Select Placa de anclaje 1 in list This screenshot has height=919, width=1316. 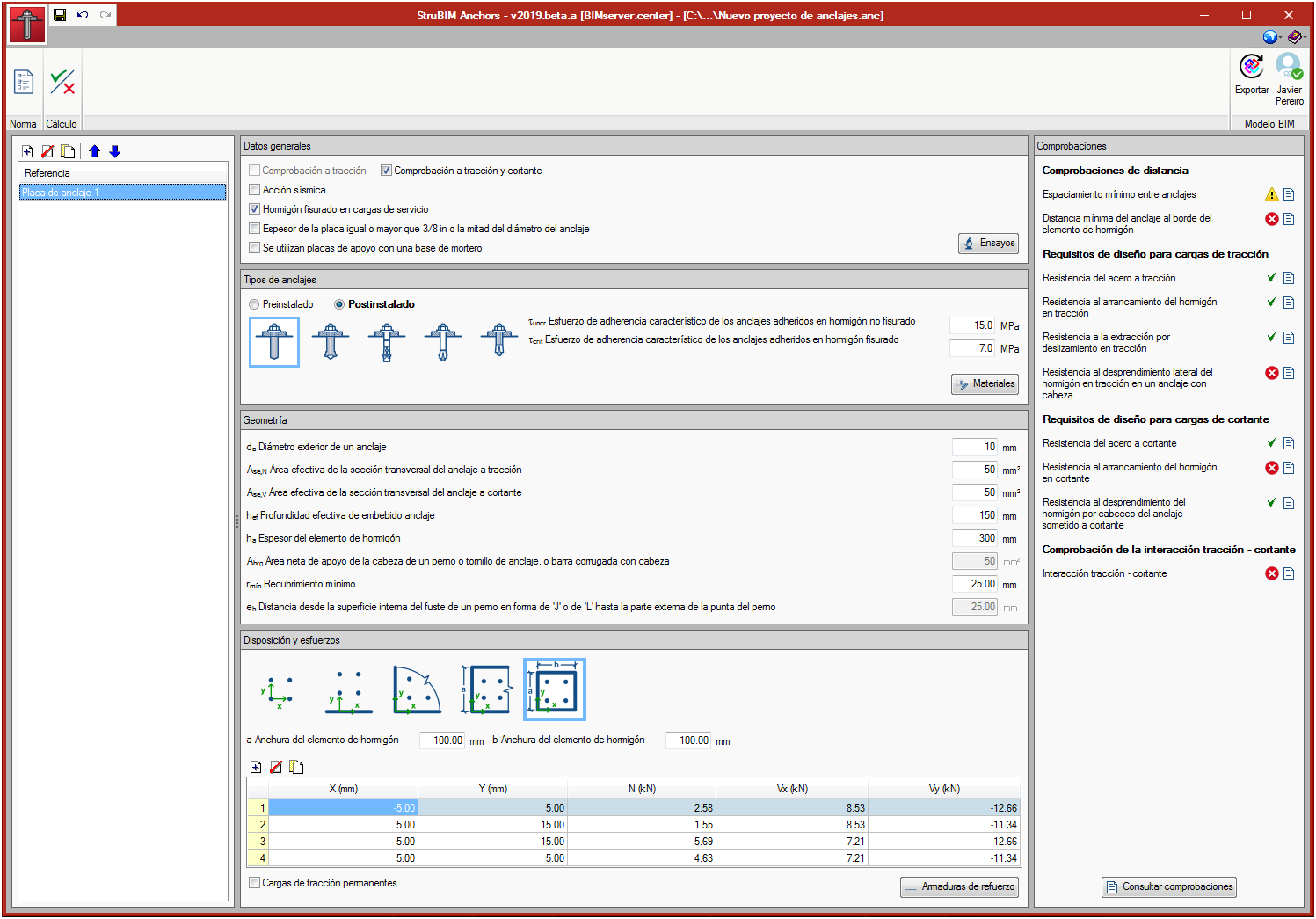(122, 192)
